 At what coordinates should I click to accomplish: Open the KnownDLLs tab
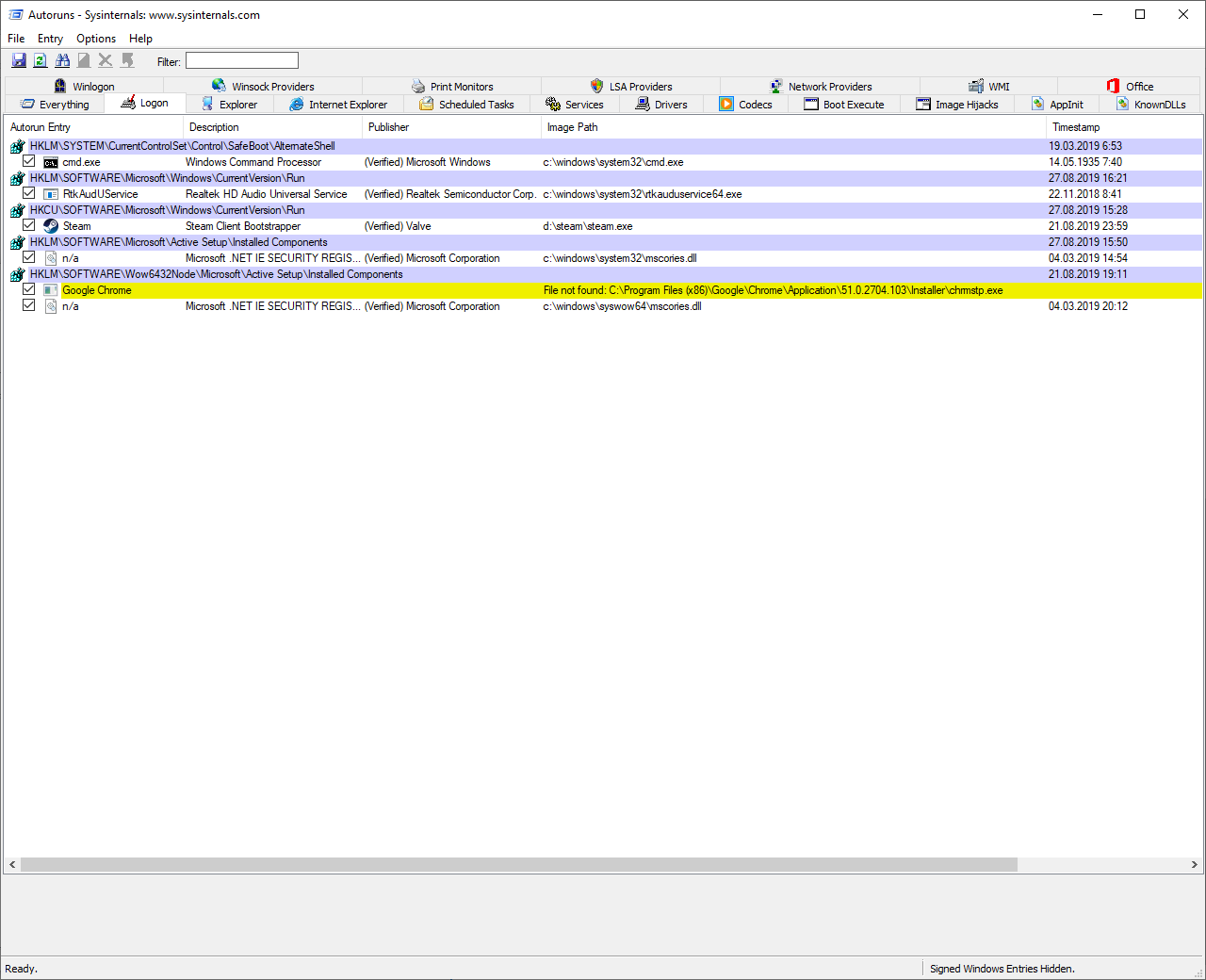pyautogui.click(x=1151, y=105)
